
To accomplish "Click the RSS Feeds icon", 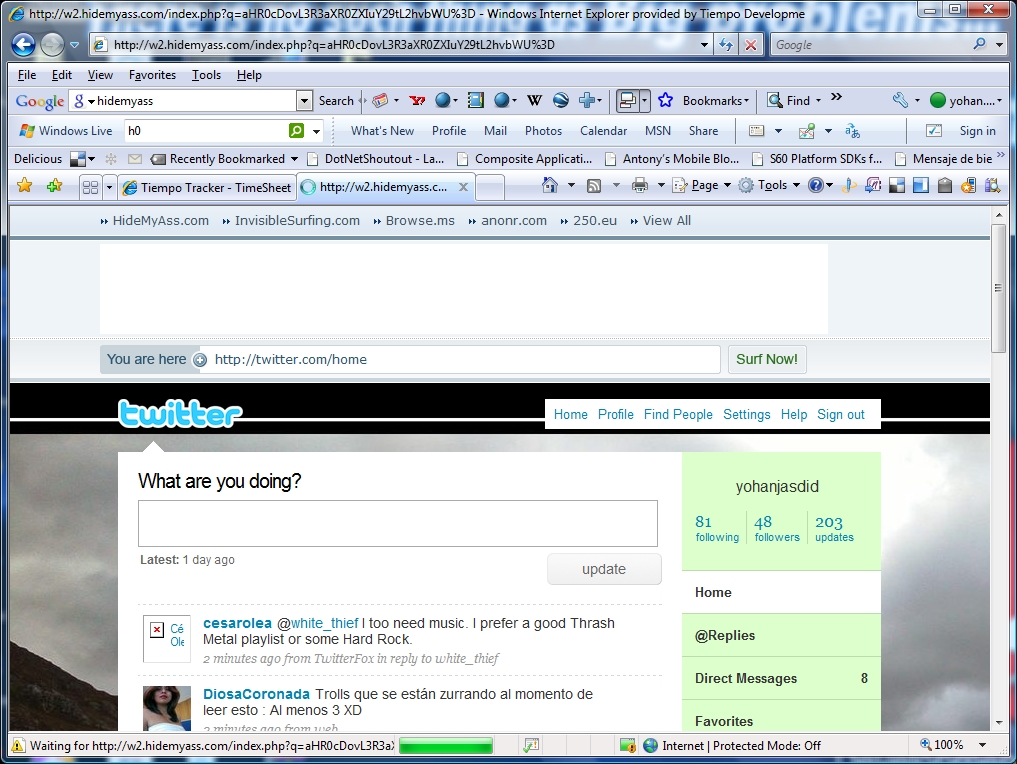I will 593,186.
